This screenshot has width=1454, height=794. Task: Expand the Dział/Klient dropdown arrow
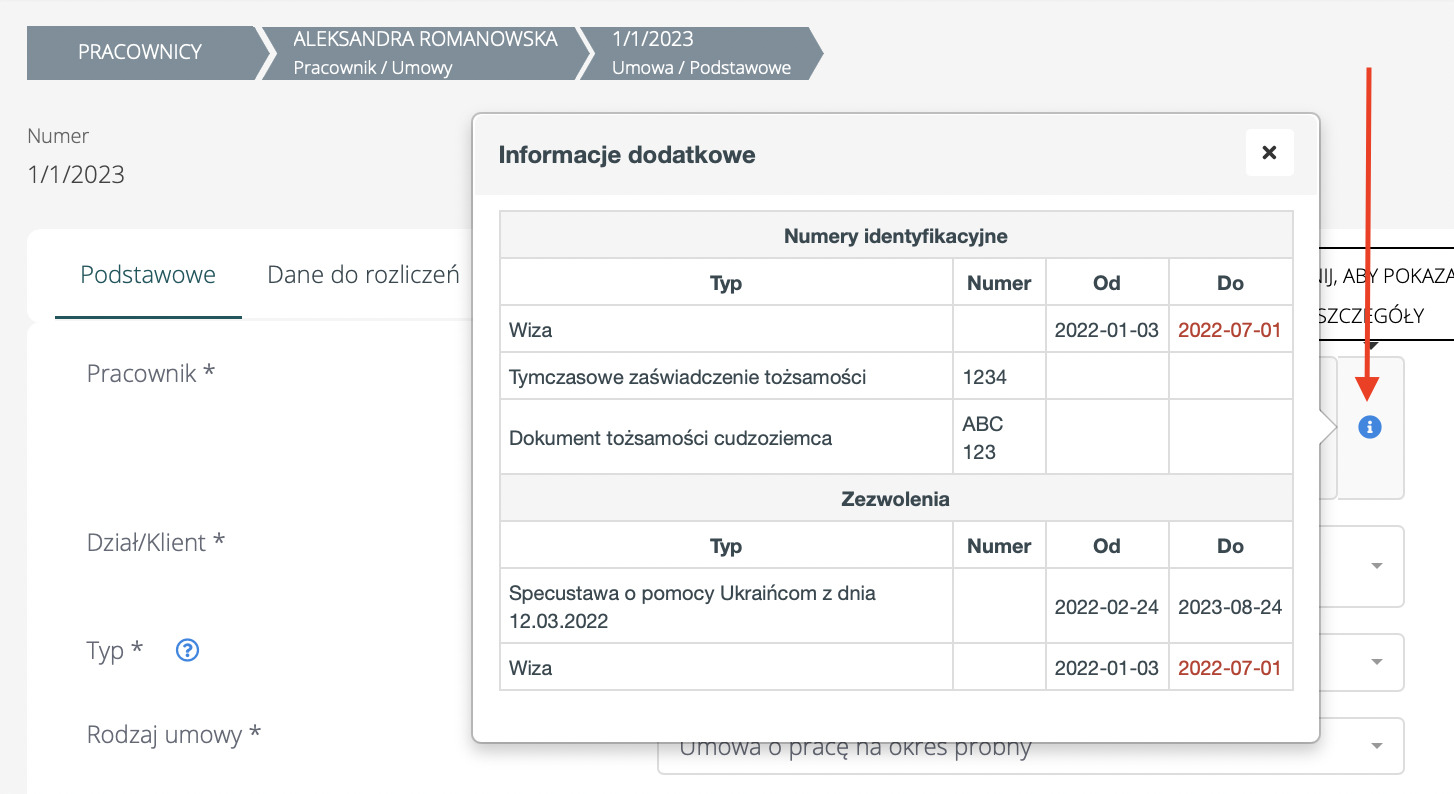(1376, 566)
